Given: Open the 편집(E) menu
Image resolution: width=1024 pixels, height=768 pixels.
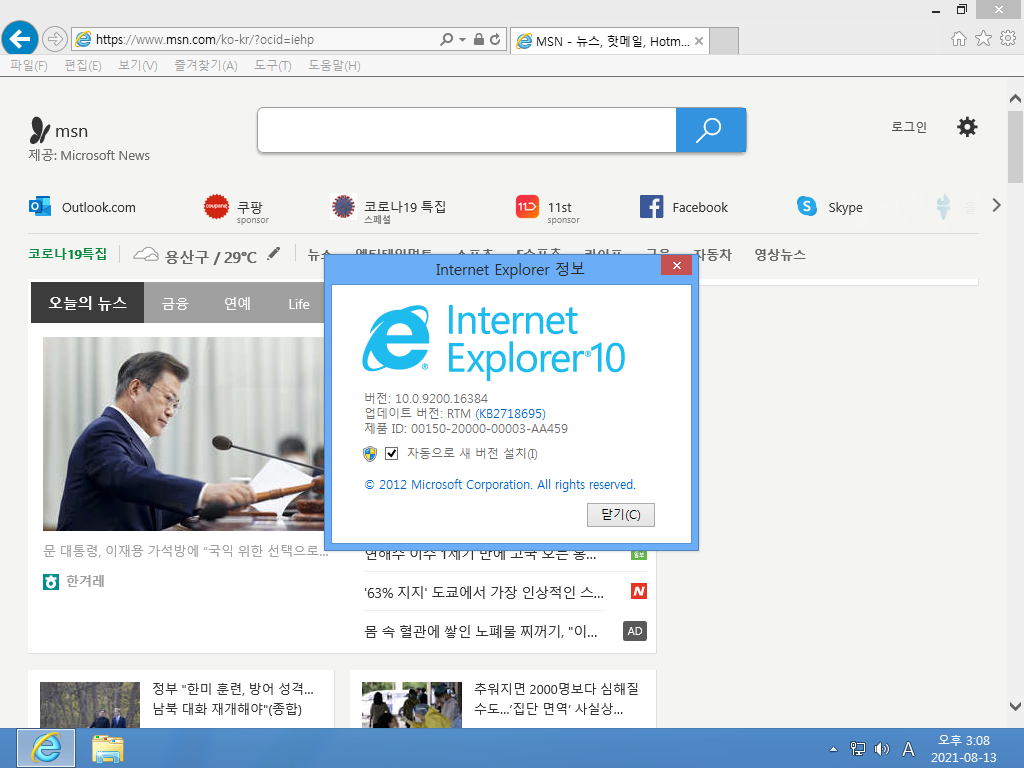Looking at the screenshot, I should point(83,65).
